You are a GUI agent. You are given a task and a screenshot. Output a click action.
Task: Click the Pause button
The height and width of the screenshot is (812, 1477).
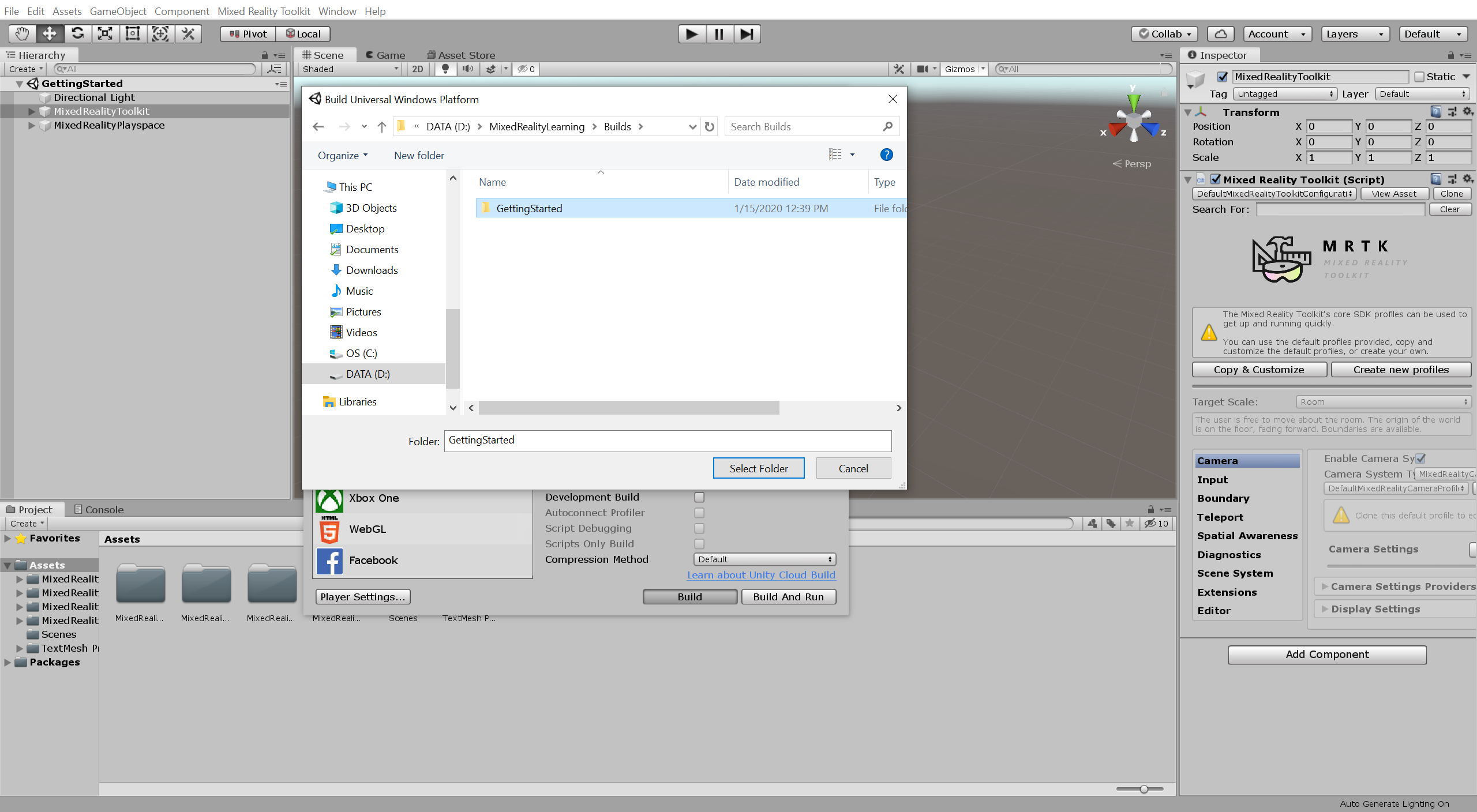719,34
